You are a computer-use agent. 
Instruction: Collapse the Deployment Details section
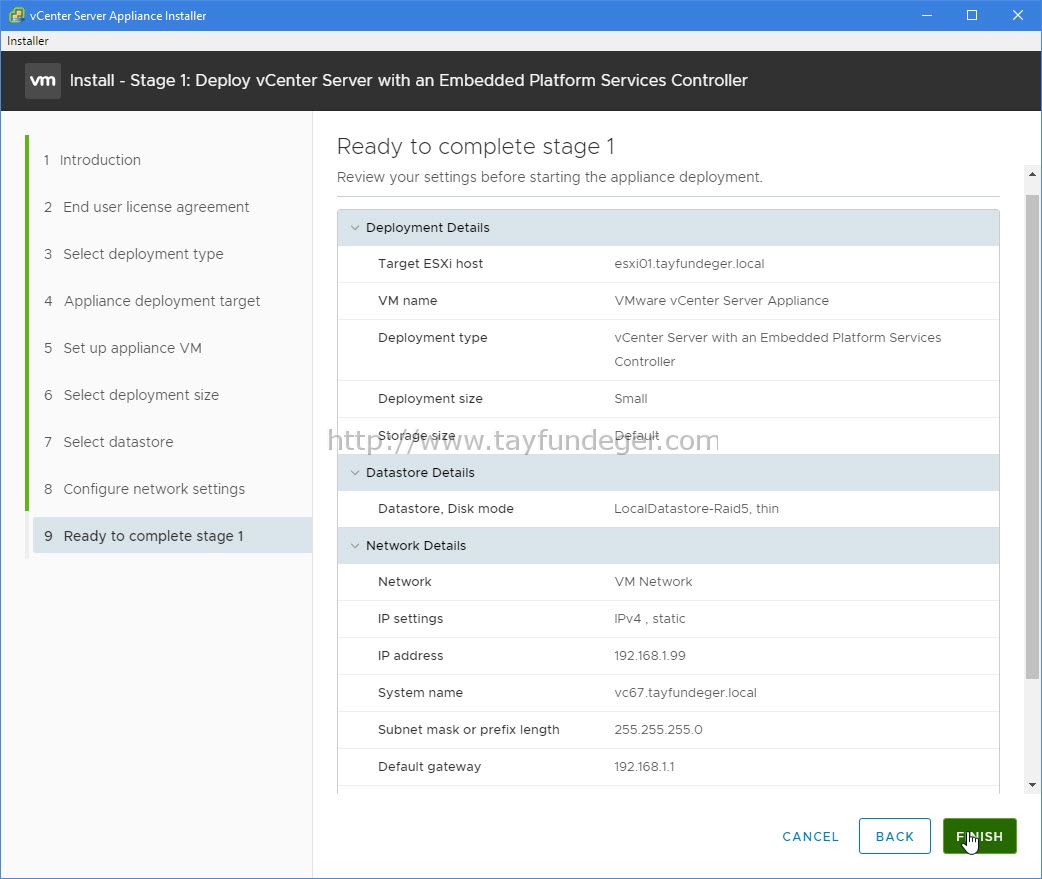[355, 228]
